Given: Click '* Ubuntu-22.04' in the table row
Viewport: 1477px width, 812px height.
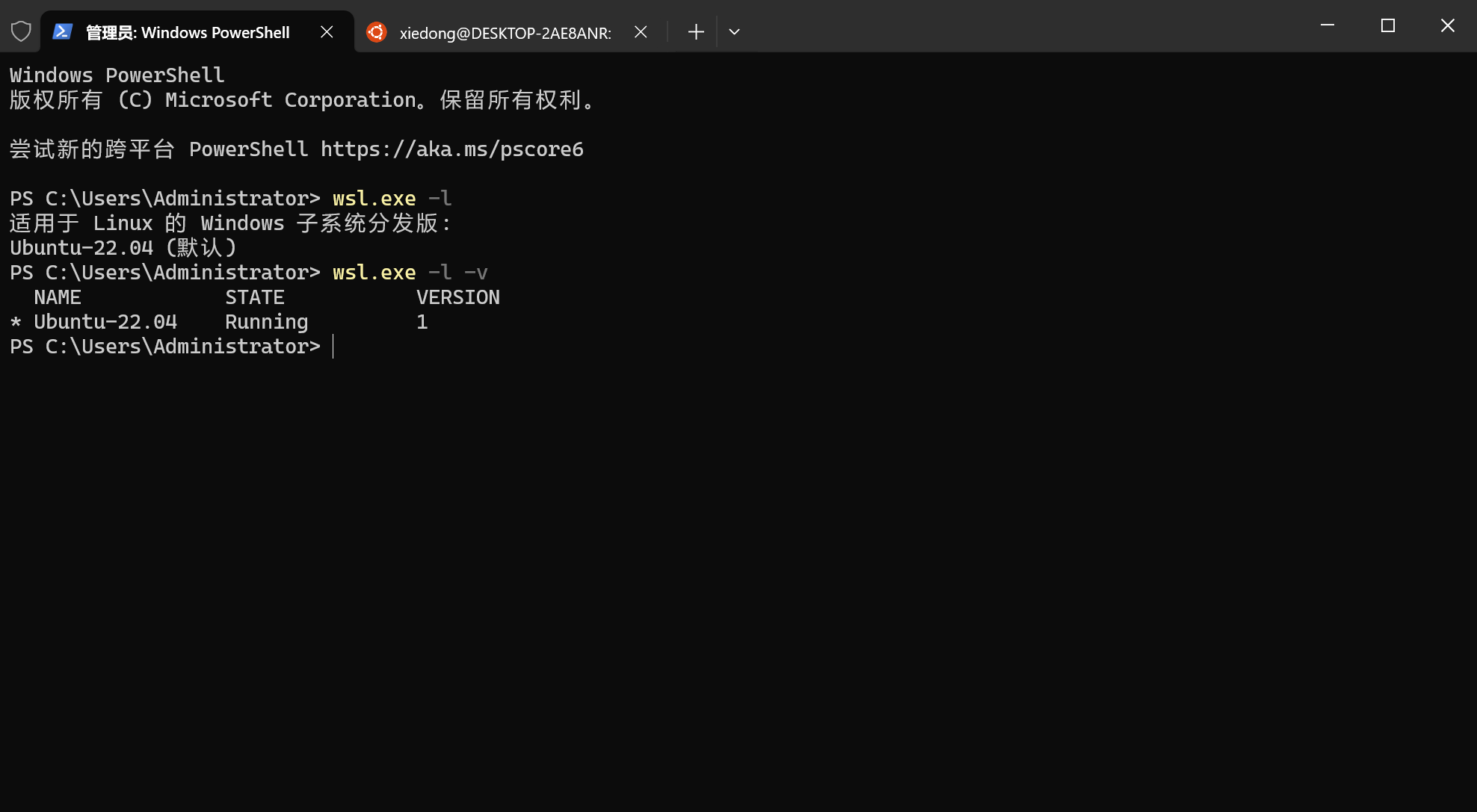Looking at the screenshot, I should [x=93, y=322].
